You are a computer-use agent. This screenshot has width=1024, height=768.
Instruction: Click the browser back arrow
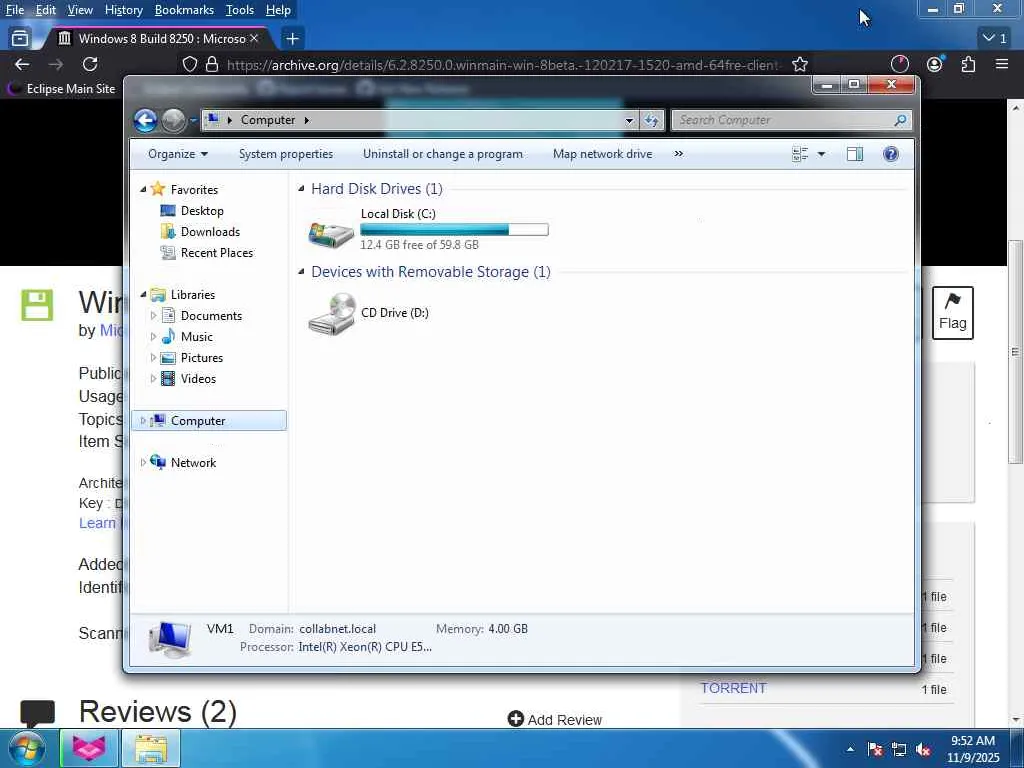coord(22,64)
